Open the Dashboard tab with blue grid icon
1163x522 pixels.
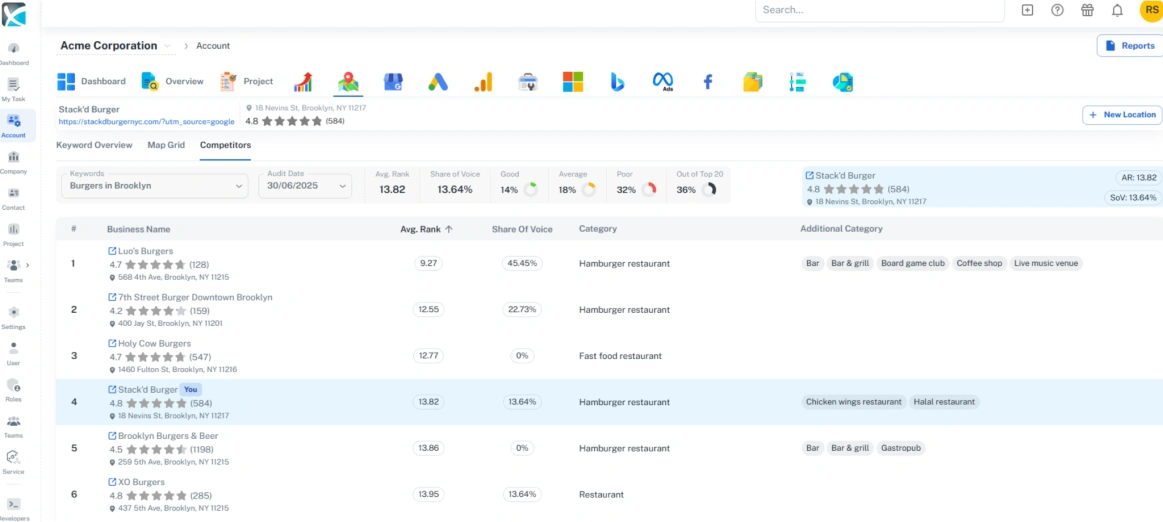tap(92, 82)
